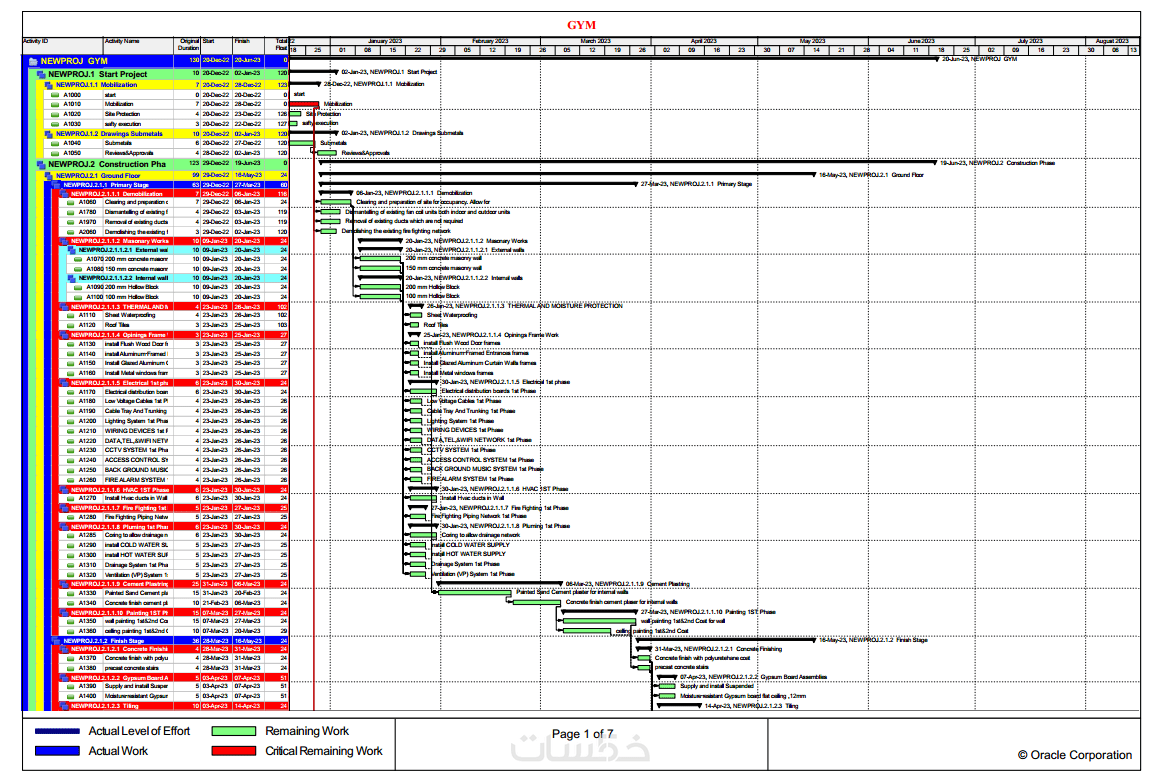1161x778 pixels.
Task: Select the A1260 FIRE ALARM SYSTEM row
Action: 173,480
